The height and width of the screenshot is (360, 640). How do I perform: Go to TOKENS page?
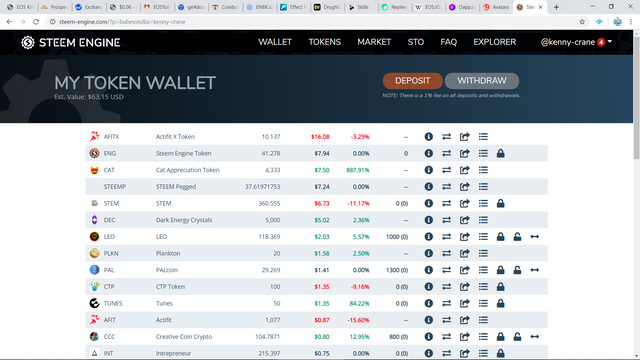pyautogui.click(x=324, y=42)
